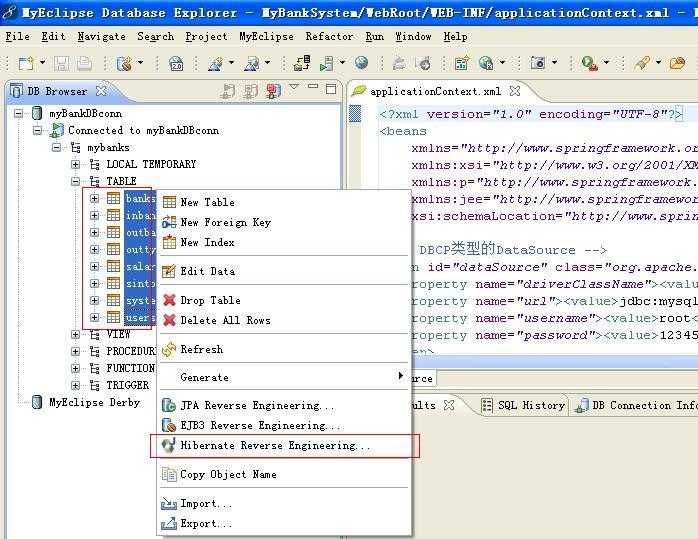Open the Navigate menu
698x539 pixels.
[101, 36]
